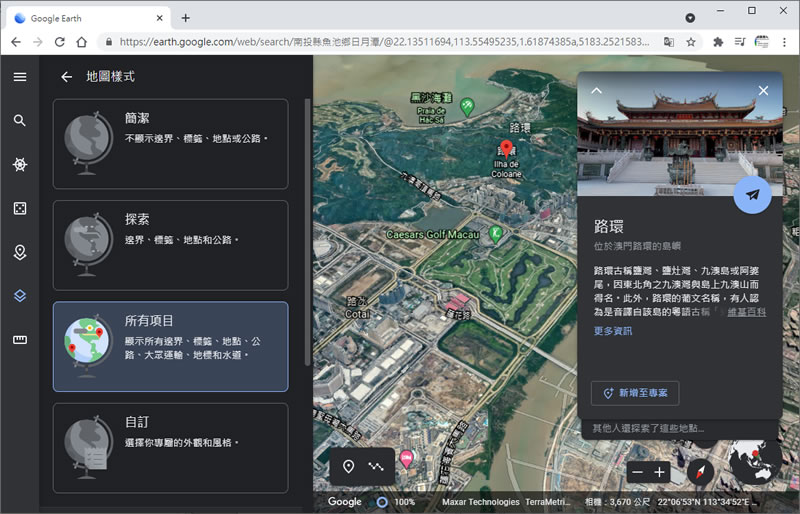The image size is (800, 514).
Task: Go back in browser history
Action: click(x=16, y=42)
